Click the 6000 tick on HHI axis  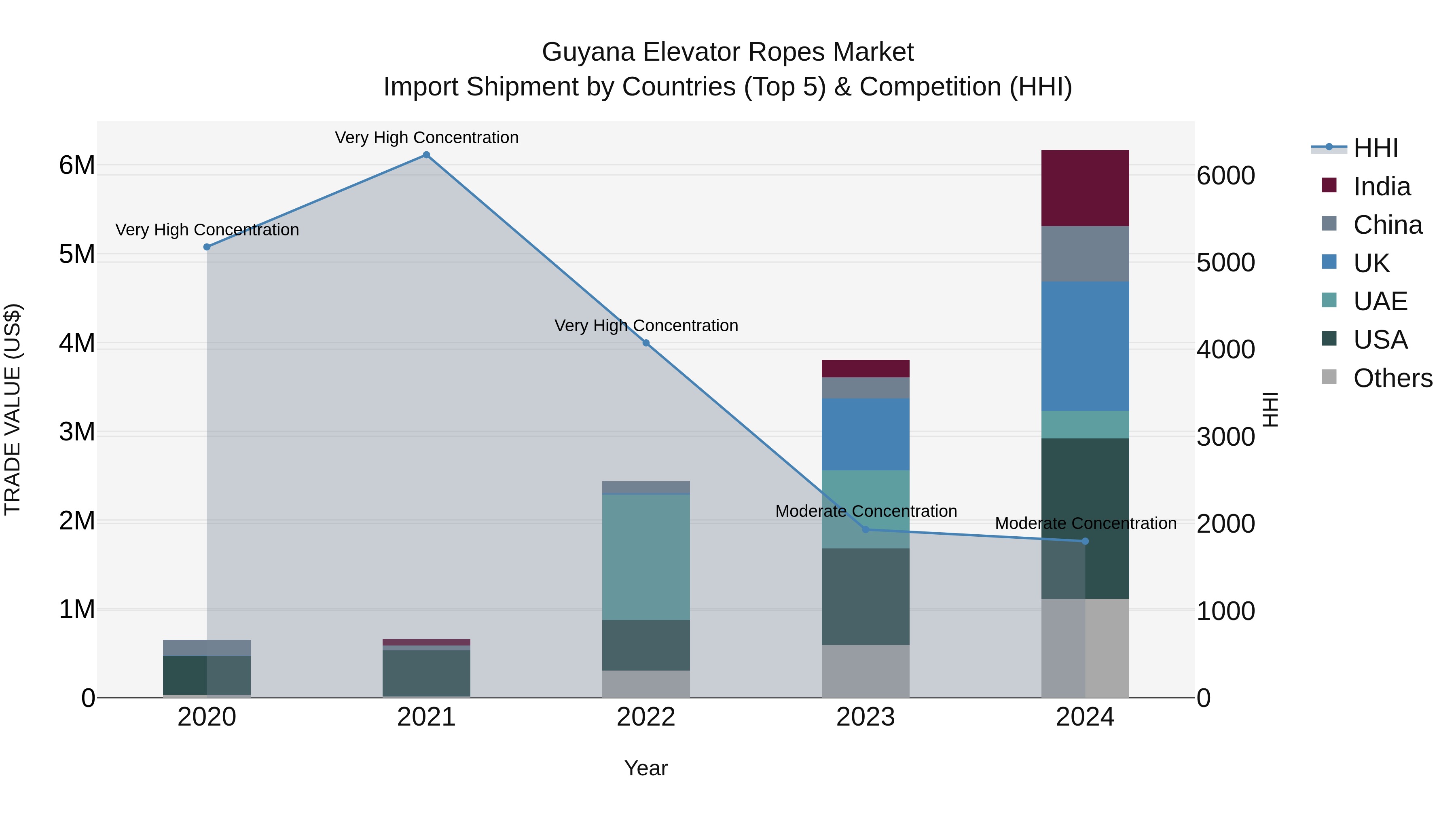[x=1226, y=176]
